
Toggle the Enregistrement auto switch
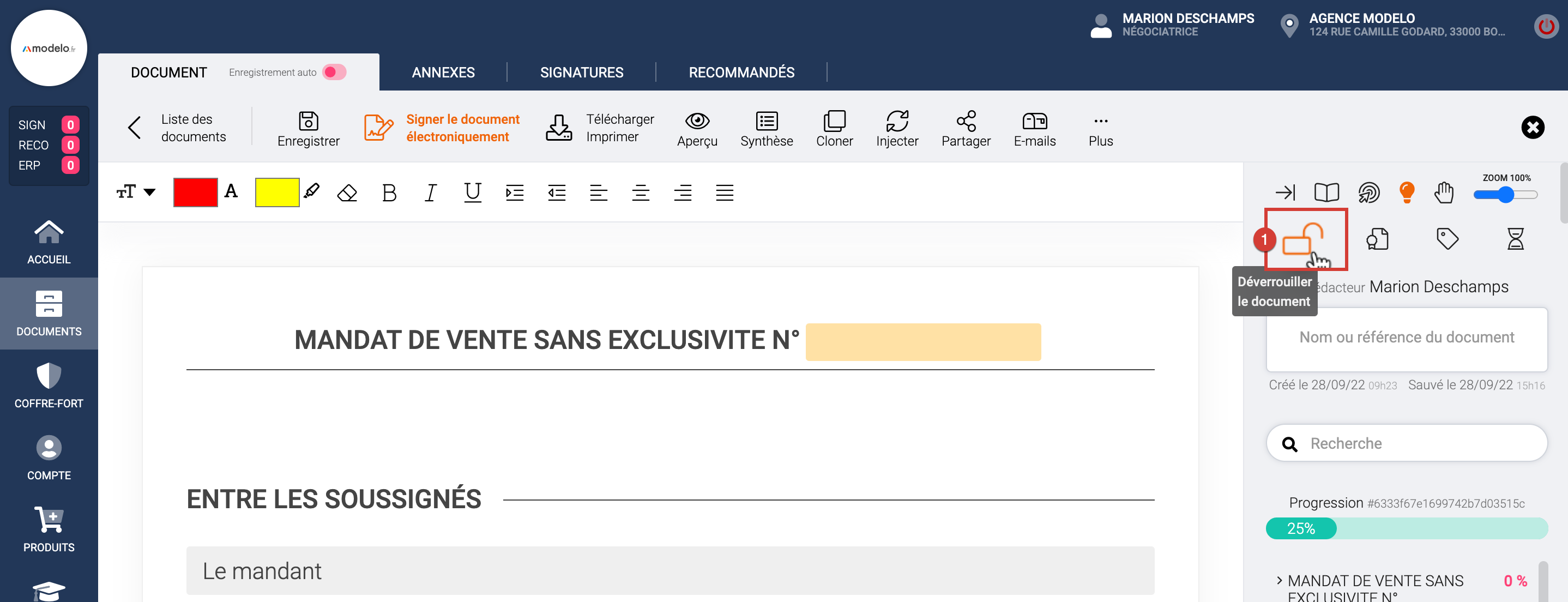click(334, 73)
